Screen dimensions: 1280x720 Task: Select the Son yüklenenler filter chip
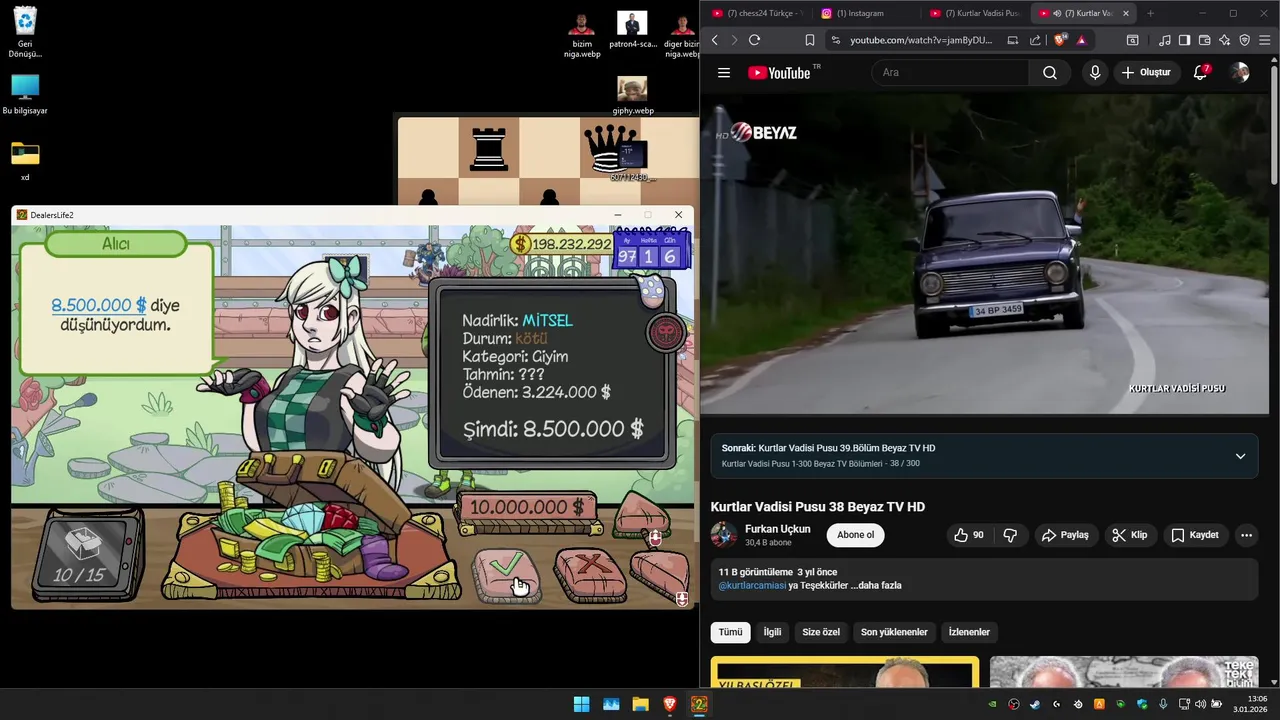click(894, 632)
